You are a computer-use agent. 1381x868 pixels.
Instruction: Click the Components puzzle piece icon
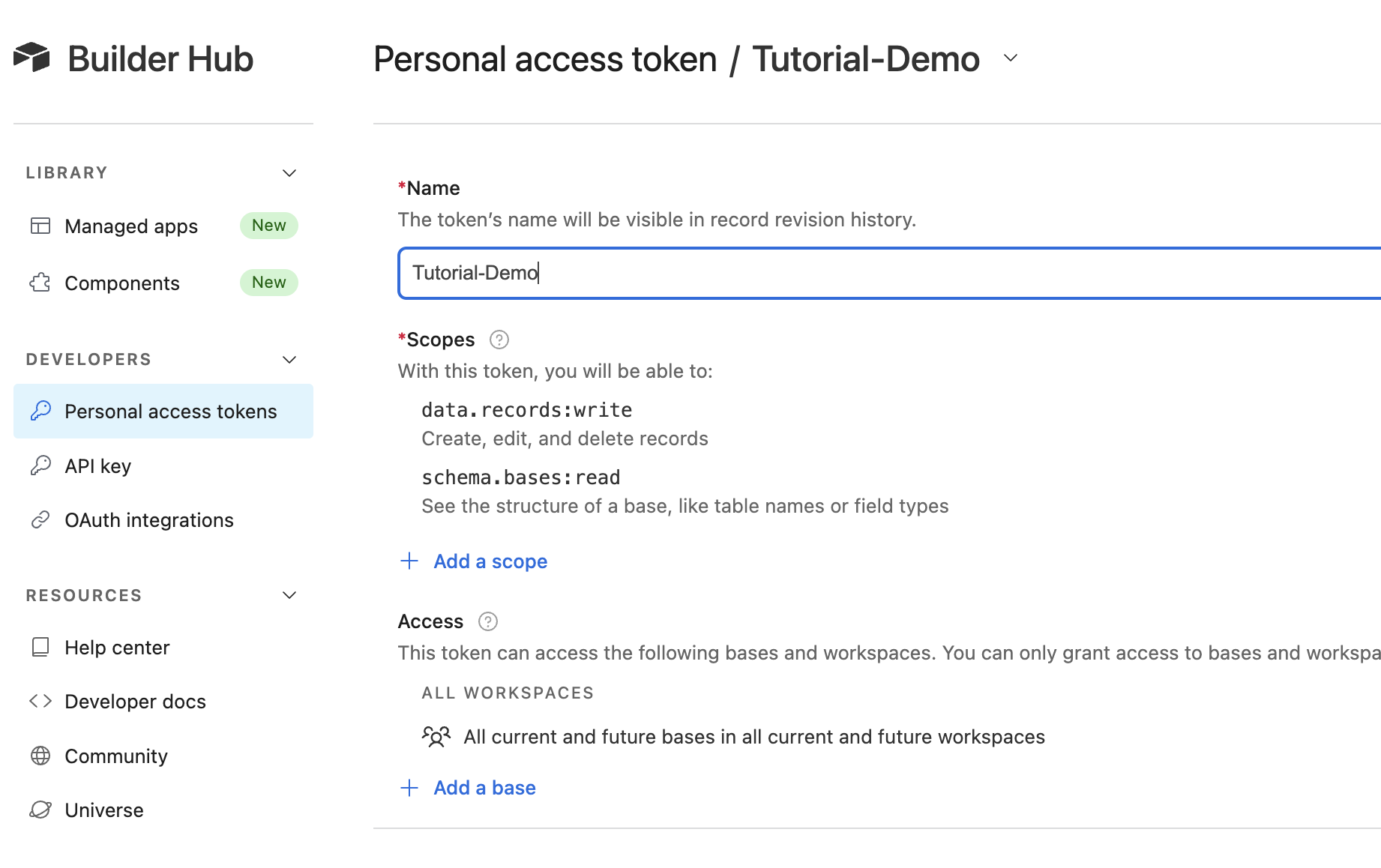click(x=40, y=283)
